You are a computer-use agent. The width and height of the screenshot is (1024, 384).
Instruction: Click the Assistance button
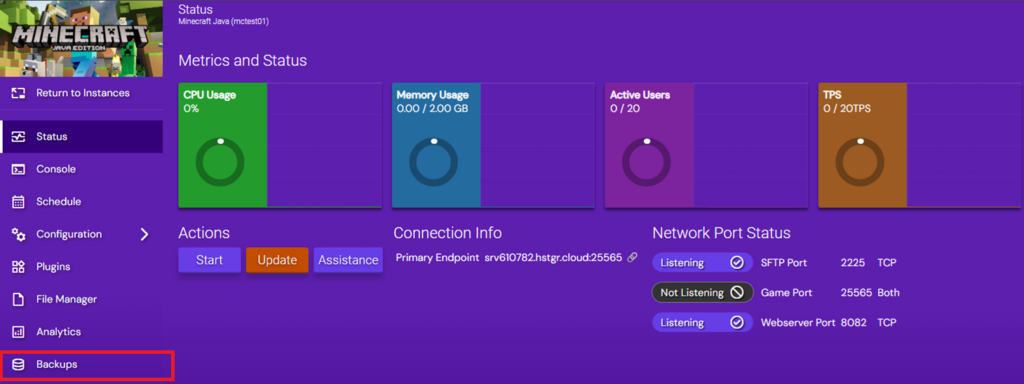click(348, 260)
